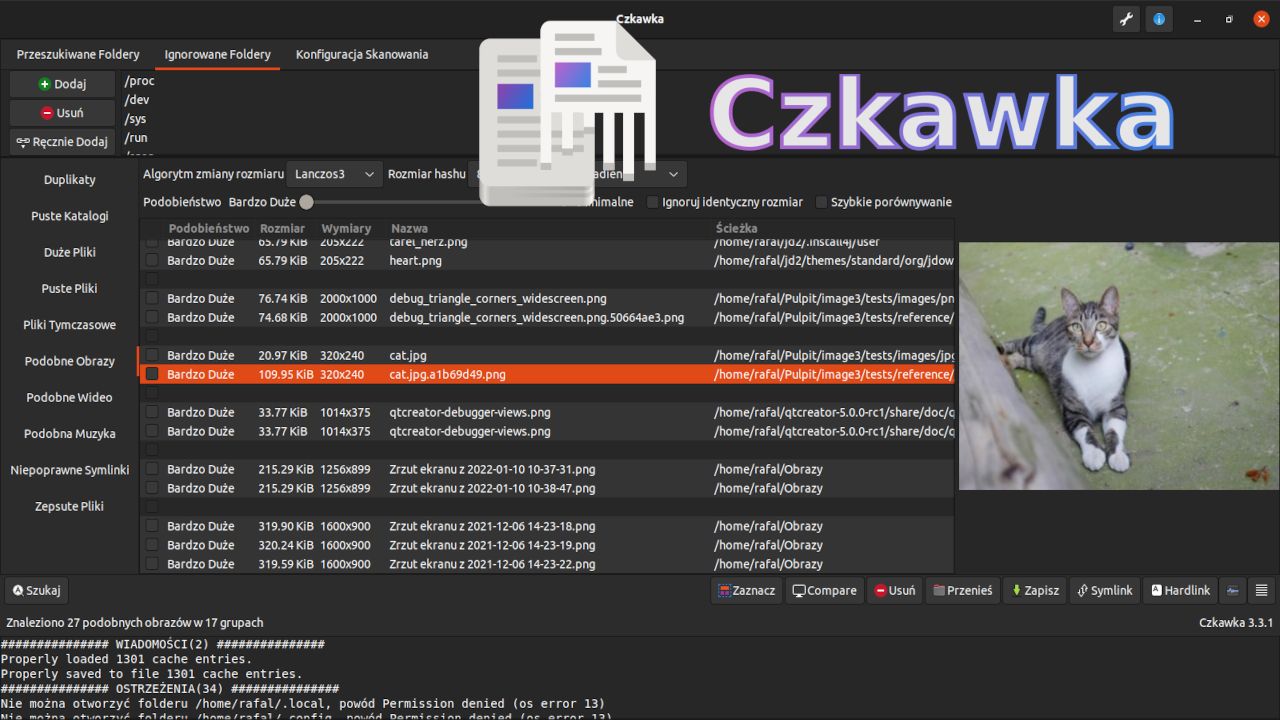The image size is (1280, 720).
Task: Select Podobne Obrazy tool
Action: point(70,361)
